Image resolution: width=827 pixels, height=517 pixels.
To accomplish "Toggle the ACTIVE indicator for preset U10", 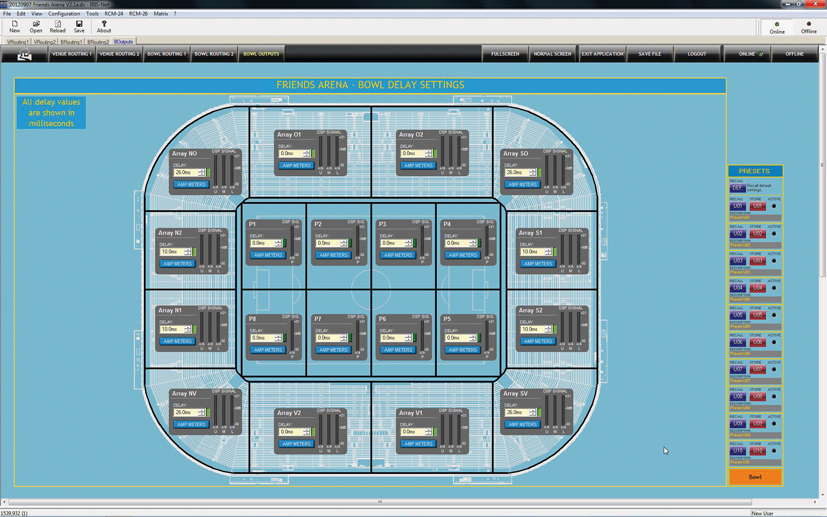I will coord(774,451).
